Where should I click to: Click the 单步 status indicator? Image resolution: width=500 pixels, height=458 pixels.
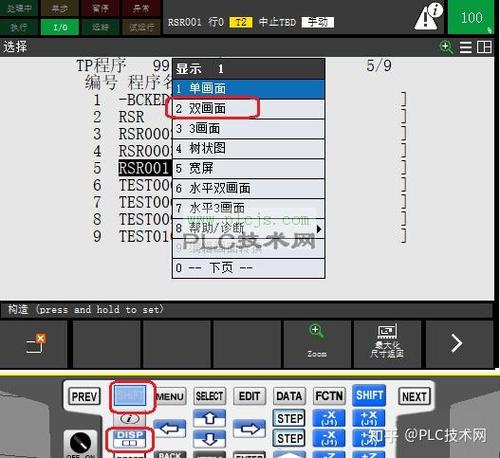tap(60, 8)
